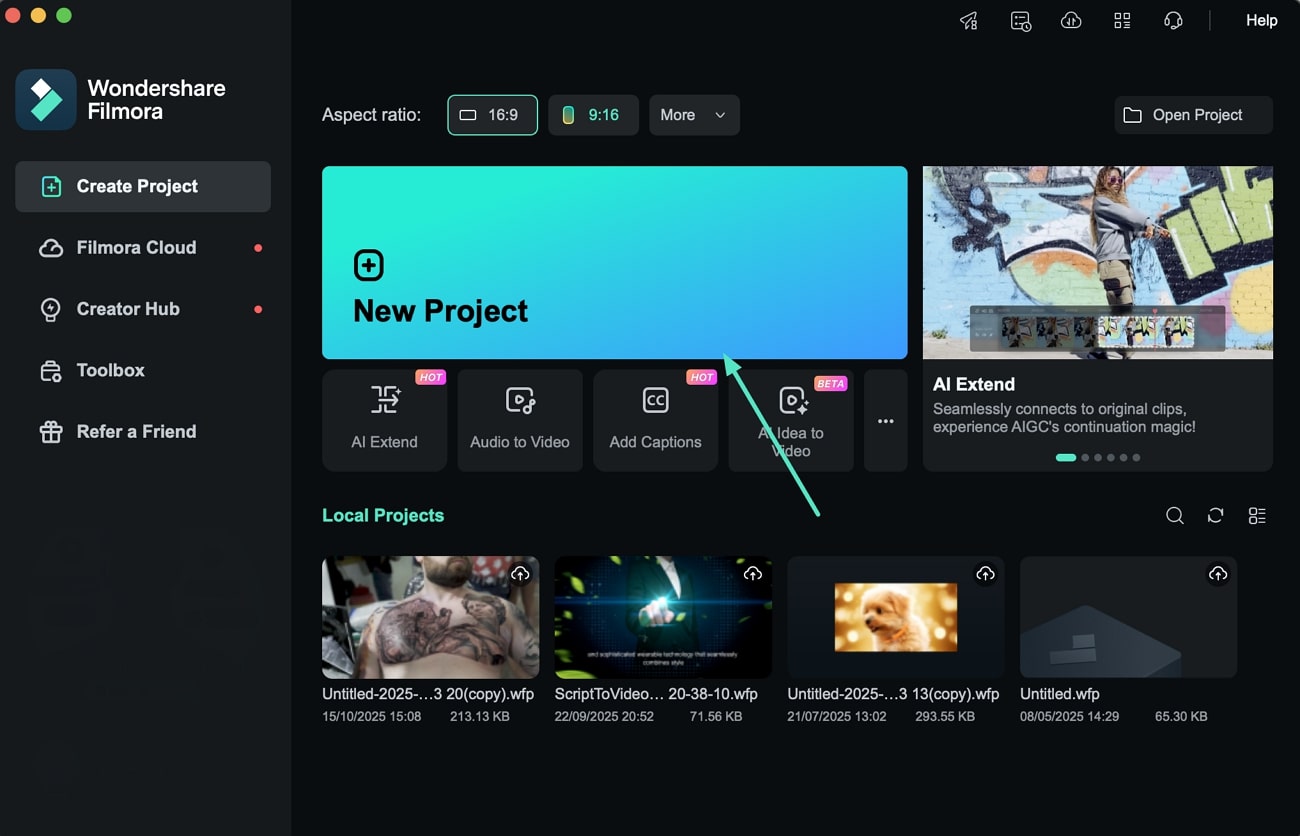The height and width of the screenshot is (836, 1300).
Task: Jump to the second AI Extend carousel dot
Action: [1086, 457]
